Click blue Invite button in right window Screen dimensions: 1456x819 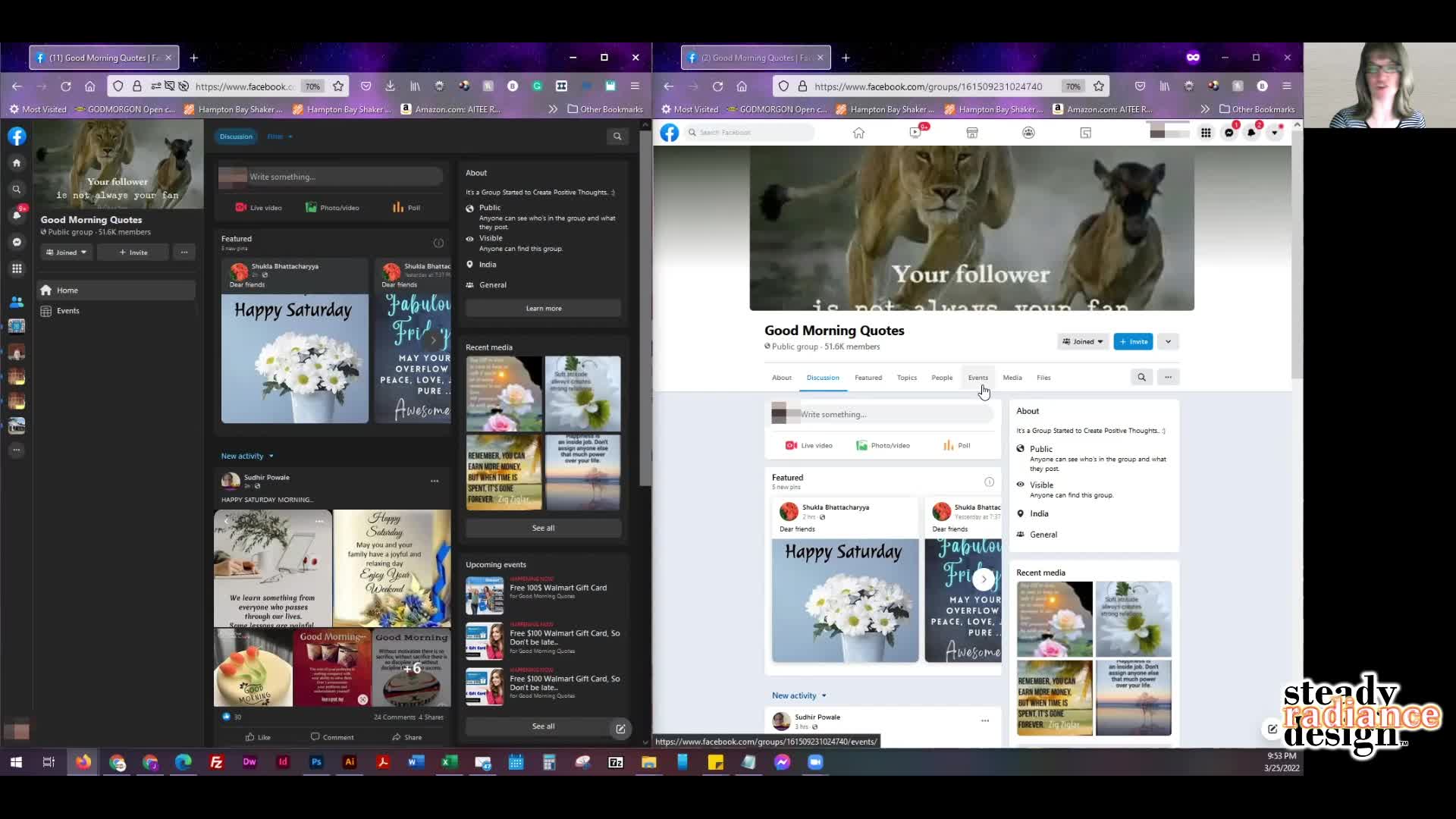pyautogui.click(x=1133, y=342)
